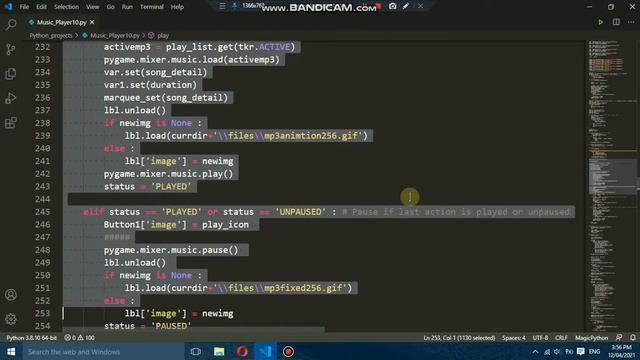This screenshot has width=640, height=360.
Task: Click 'pygame.mixer.music.play()' on line 242
Action: point(168,174)
